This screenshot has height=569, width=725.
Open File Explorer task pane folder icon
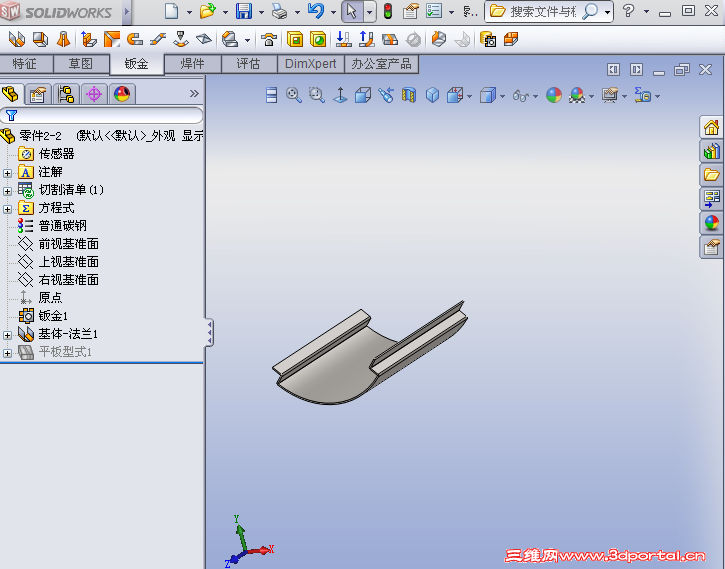(711, 175)
